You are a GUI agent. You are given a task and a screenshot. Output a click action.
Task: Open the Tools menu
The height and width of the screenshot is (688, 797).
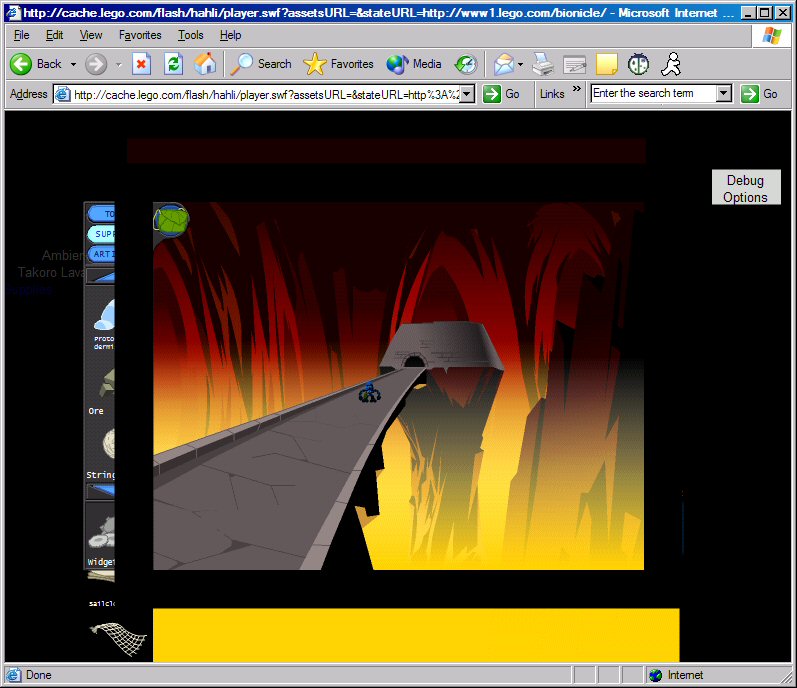(191, 35)
